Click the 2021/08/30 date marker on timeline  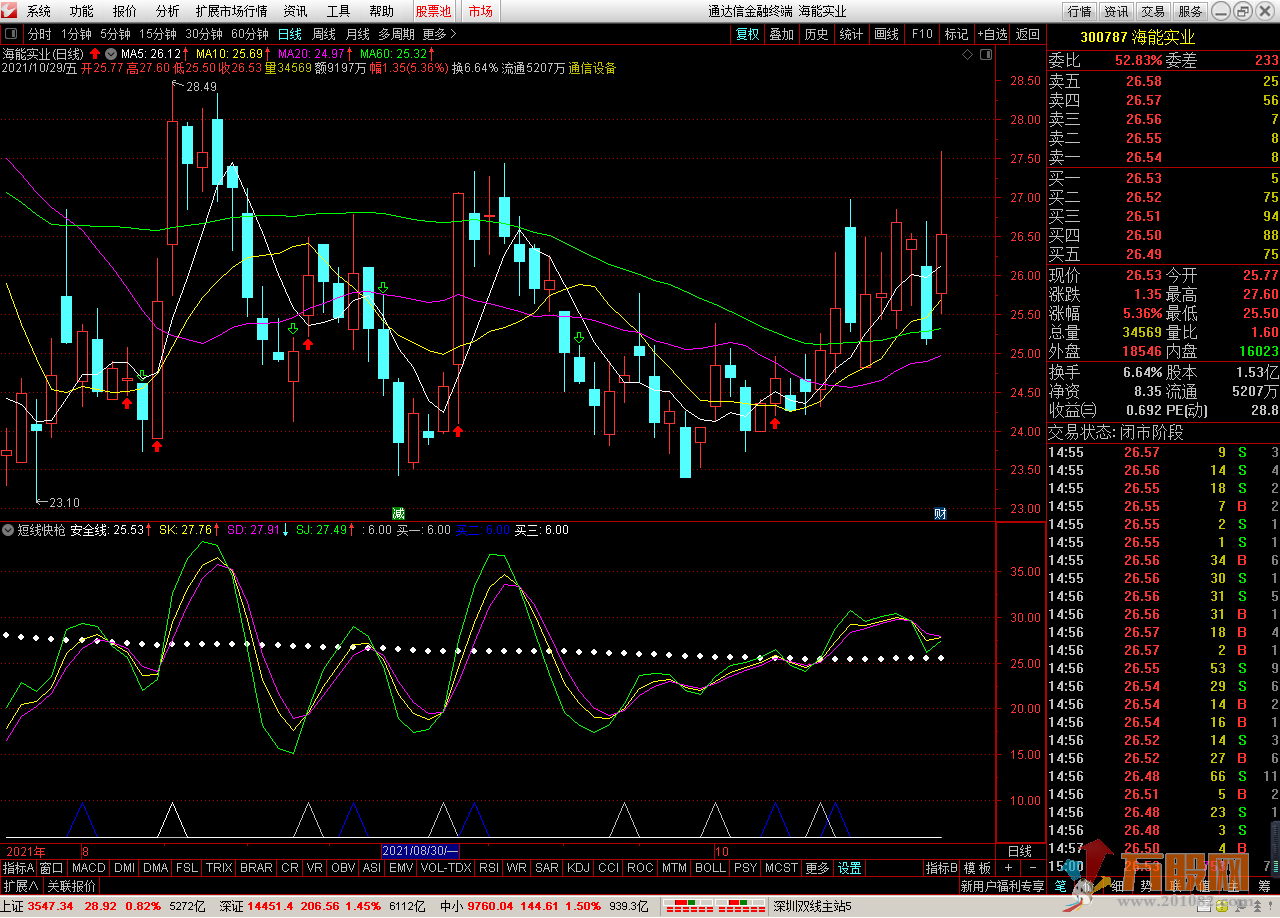pyautogui.click(x=420, y=851)
